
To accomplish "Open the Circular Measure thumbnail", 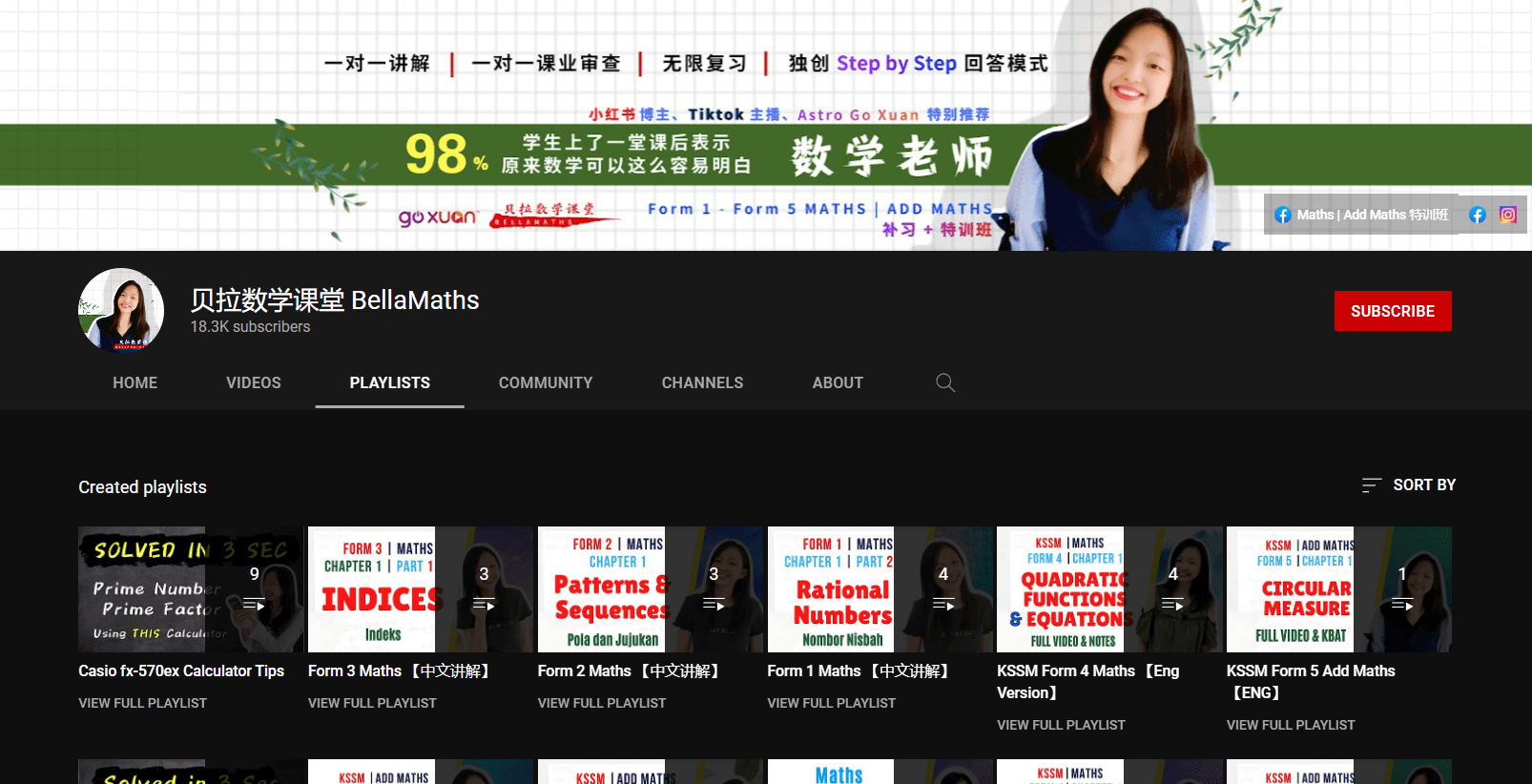I will [x=1339, y=589].
